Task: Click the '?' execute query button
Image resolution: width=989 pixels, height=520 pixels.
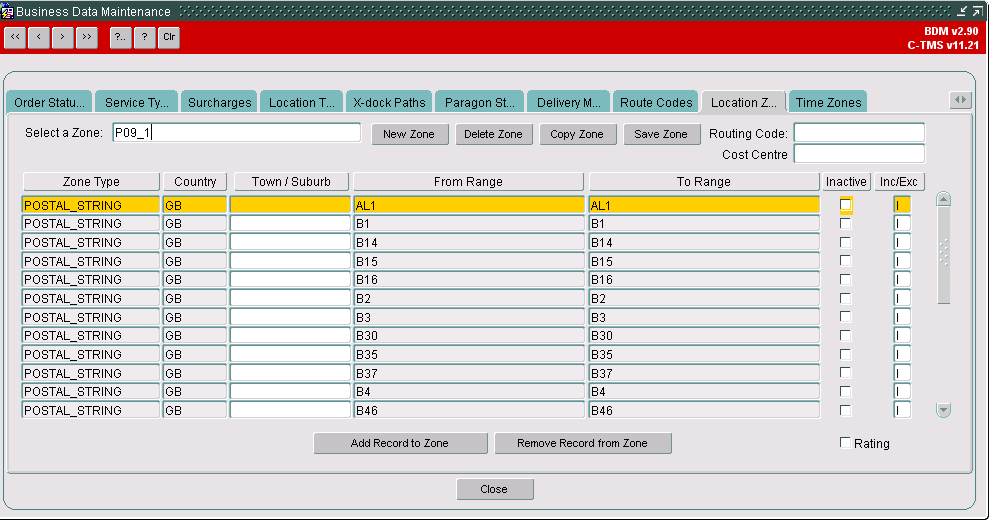Action: [x=144, y=37]
